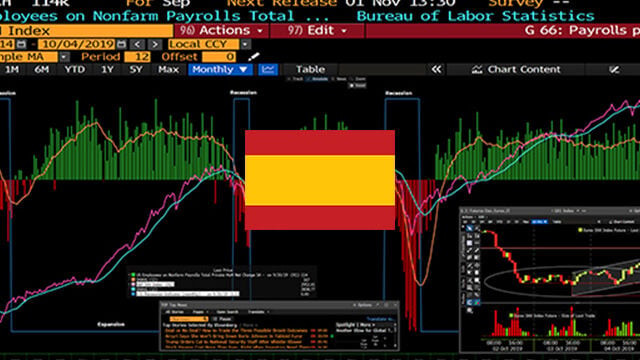Open Options menu in Top News window
Screen dimensions: 640x360
click(x=363, y=305)
